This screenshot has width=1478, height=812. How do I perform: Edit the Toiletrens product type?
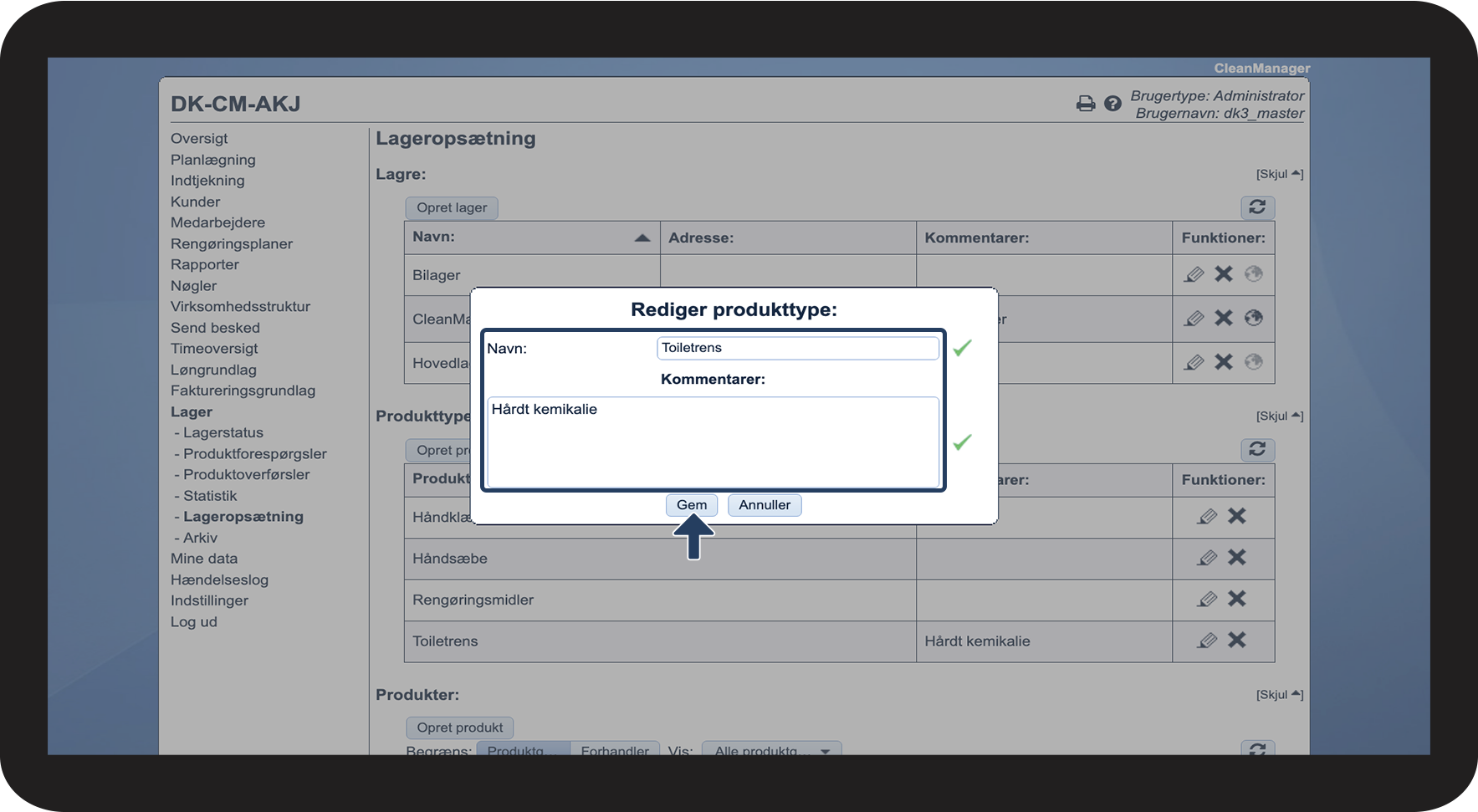click(x=1206, y=641)
